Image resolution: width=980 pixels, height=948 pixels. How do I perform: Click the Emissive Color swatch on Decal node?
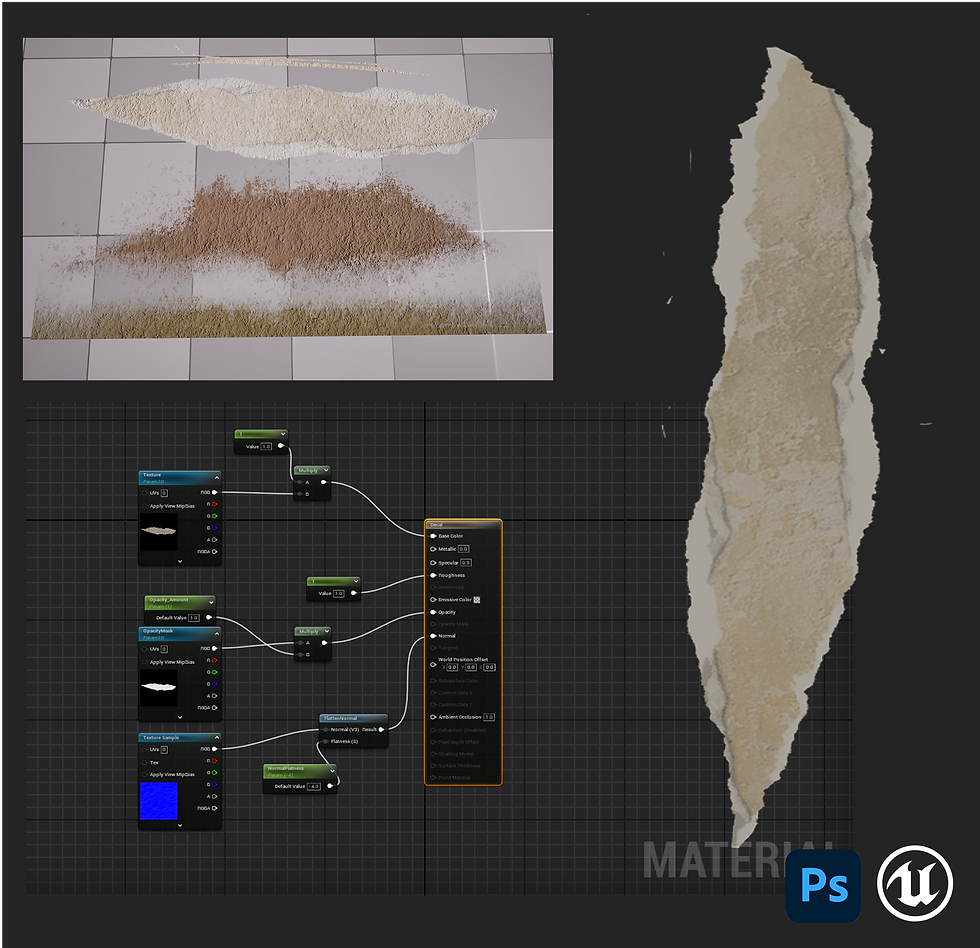click(477, 599)
